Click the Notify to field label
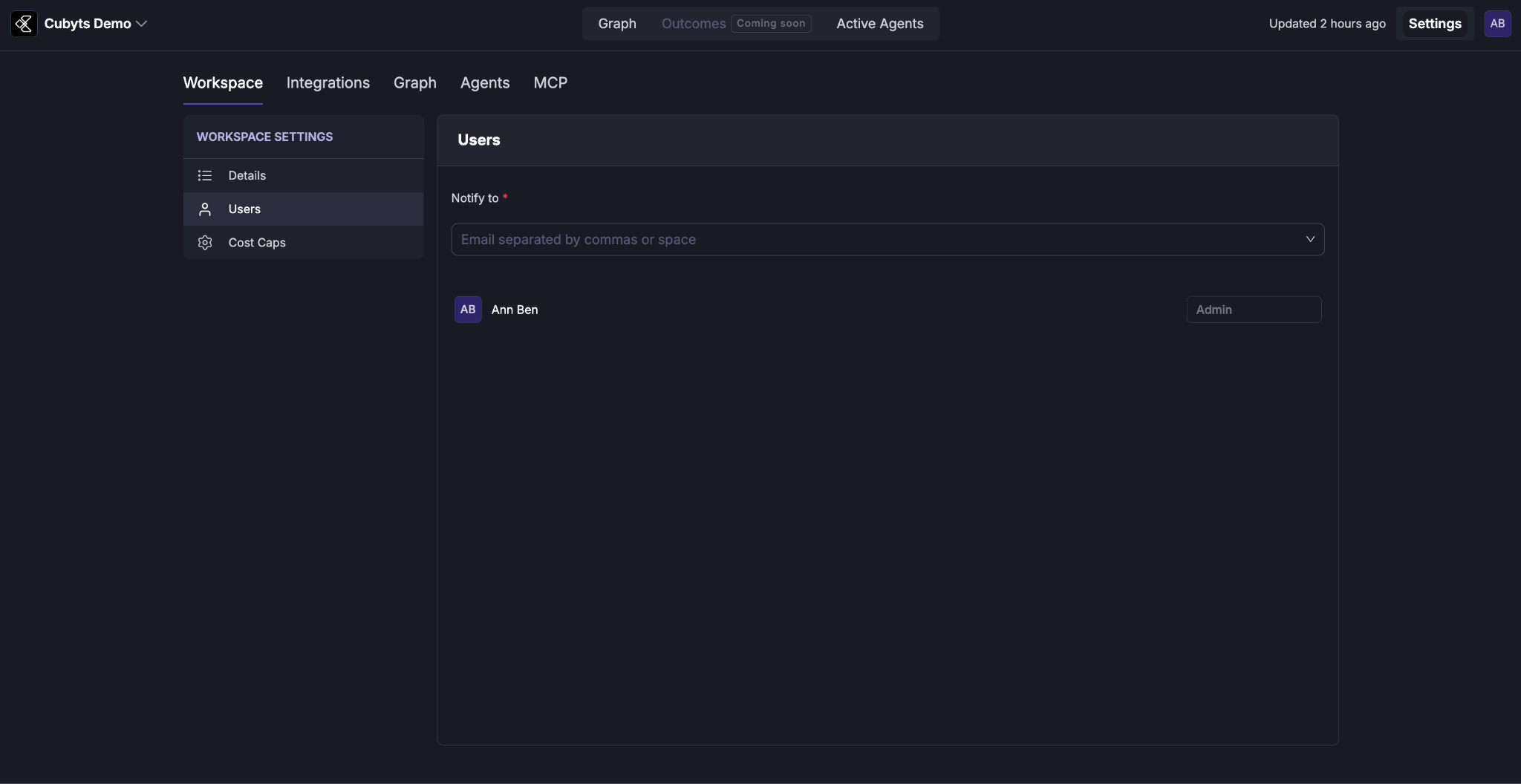The height and width of the screenshot is (784, 1521). point(475,198)
